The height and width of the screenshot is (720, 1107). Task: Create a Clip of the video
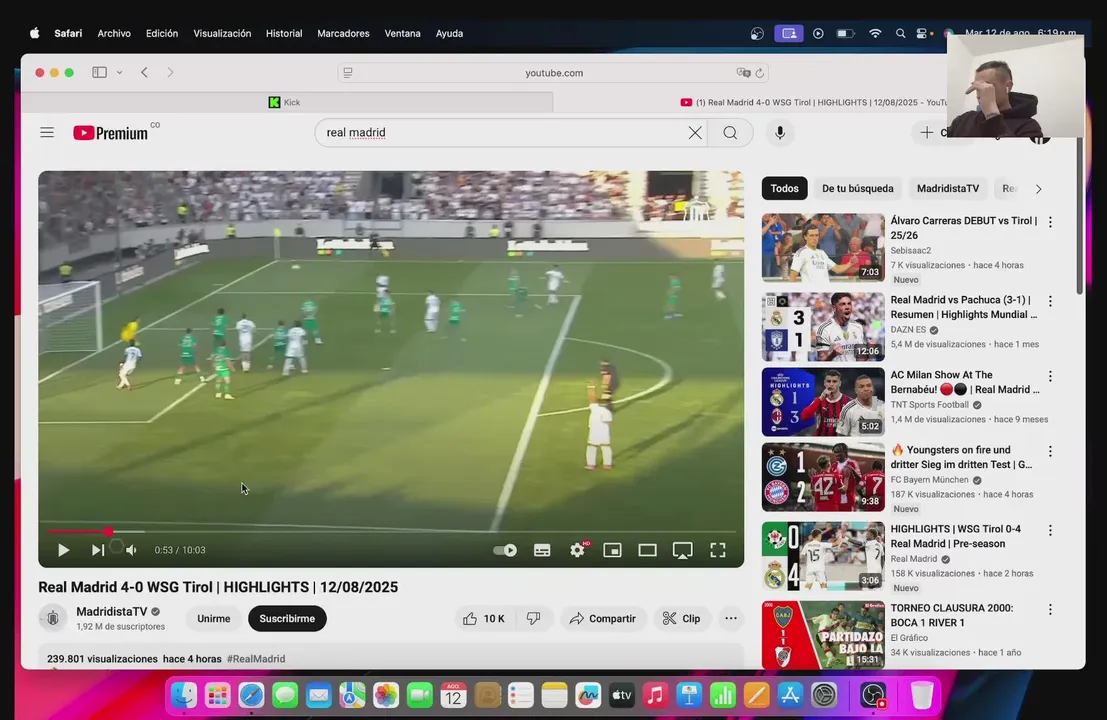click(682, 618)
